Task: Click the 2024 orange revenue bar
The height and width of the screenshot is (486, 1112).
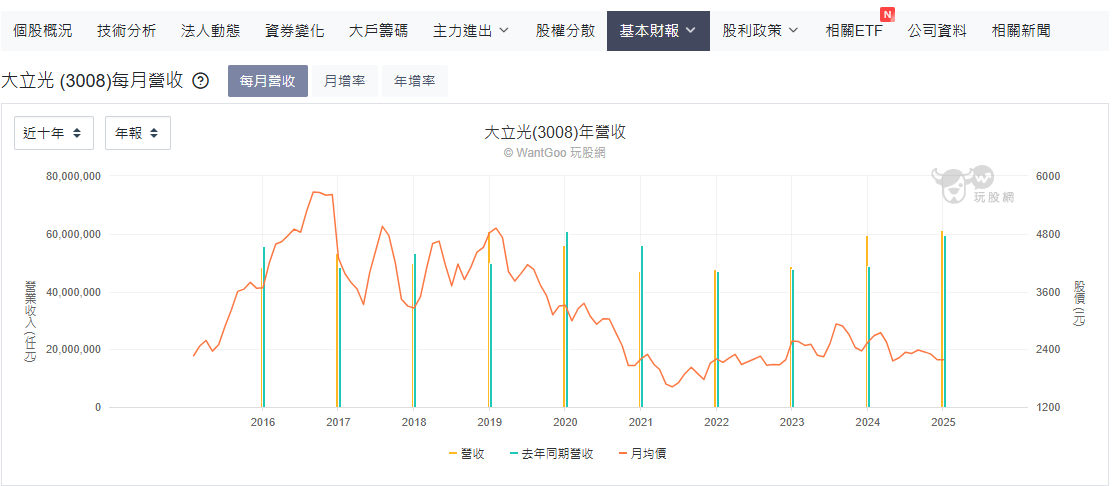Action: click(867, 322)
